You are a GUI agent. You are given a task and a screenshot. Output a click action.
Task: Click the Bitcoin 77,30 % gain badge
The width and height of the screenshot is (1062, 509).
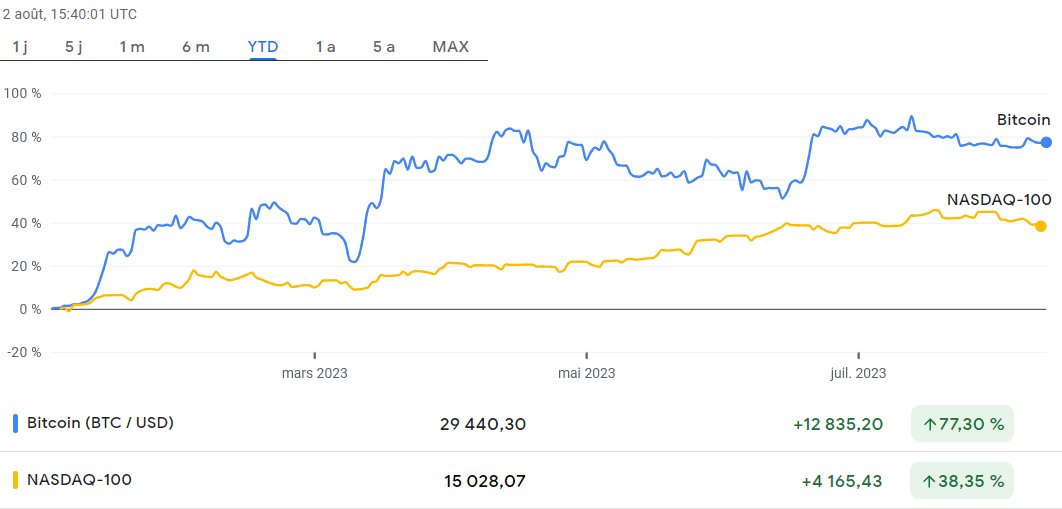[962, 424]
